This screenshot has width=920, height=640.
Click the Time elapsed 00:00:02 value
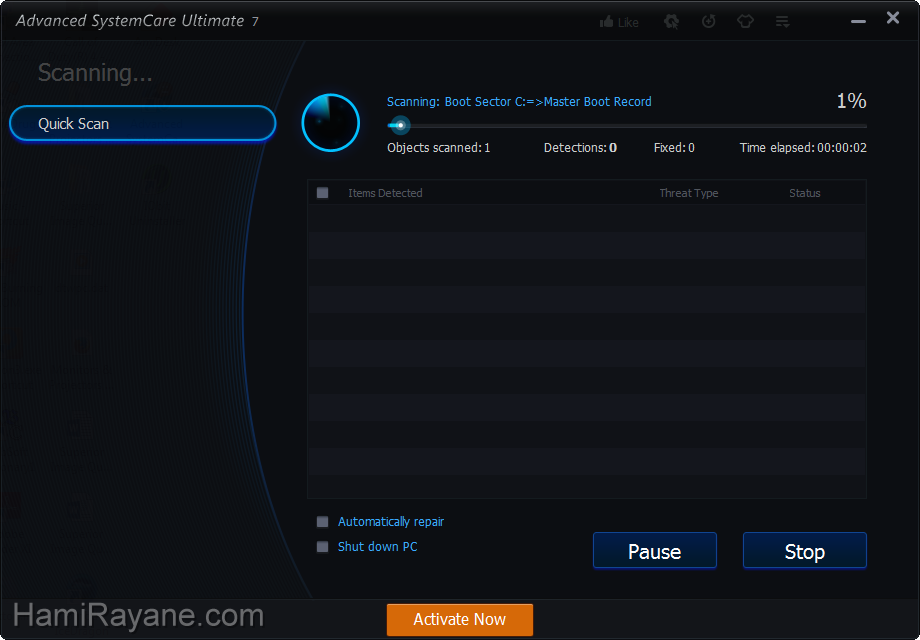(x=842, y=148)
